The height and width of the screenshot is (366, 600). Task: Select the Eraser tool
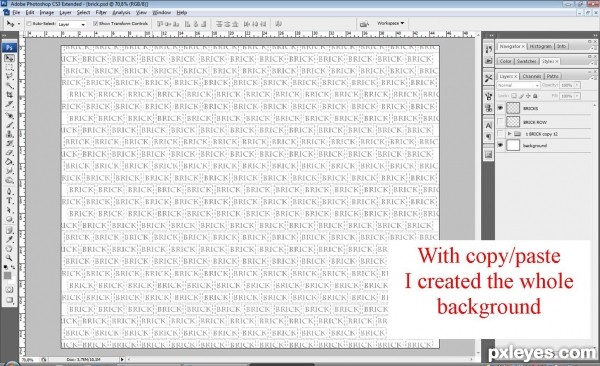(x=9, y=152)
